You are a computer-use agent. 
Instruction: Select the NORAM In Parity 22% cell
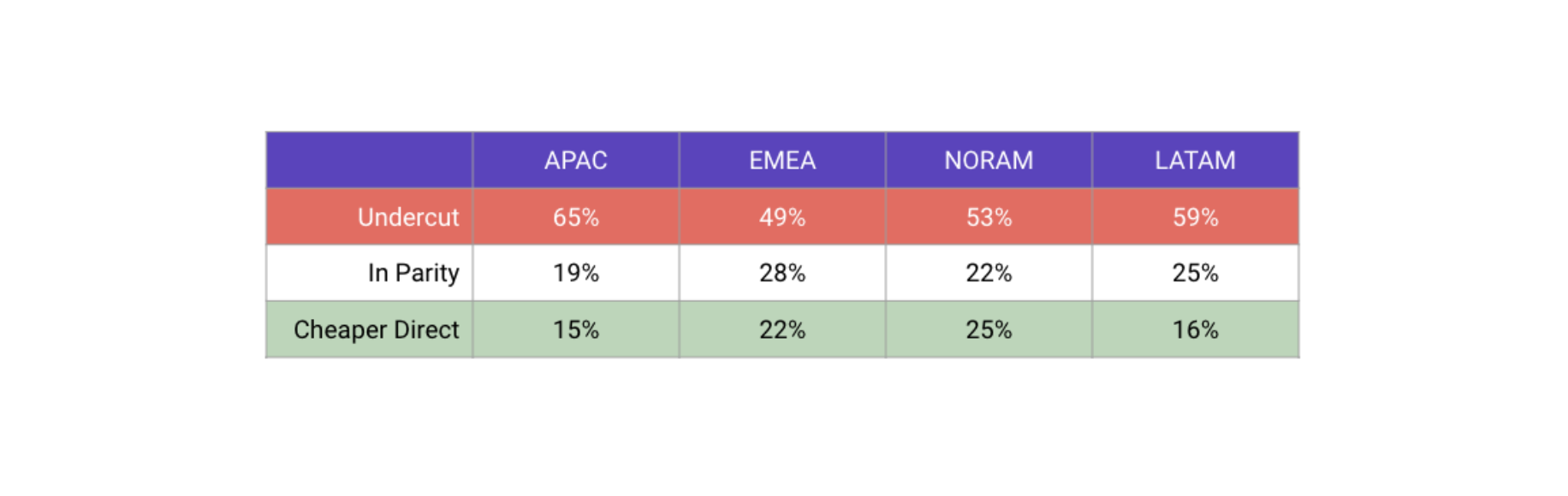[x=989, y=273]
